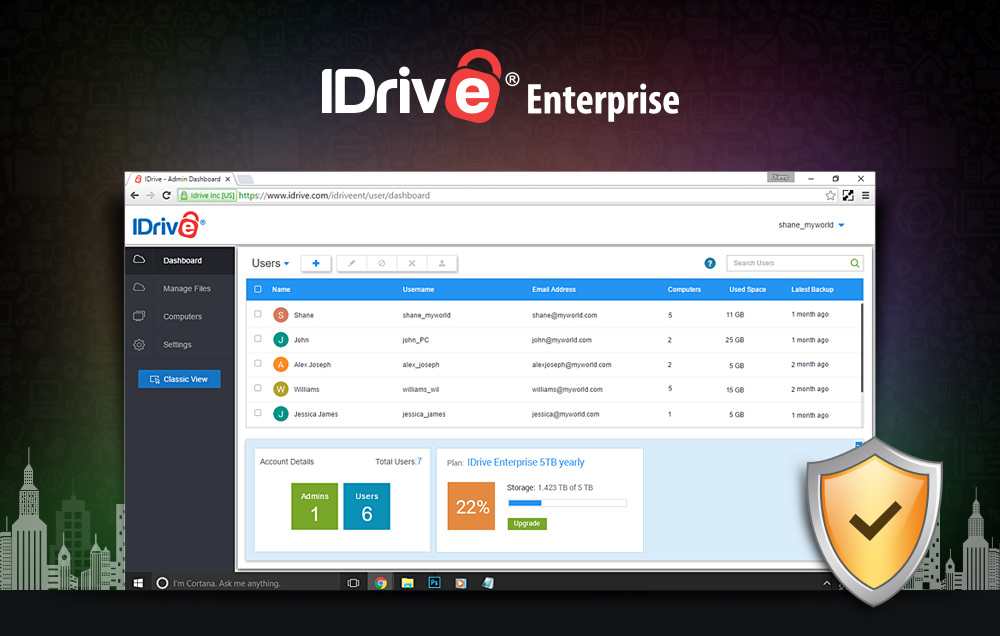Open the Users dropdown above the table
1000x636 pixels.
click(268, 263)
